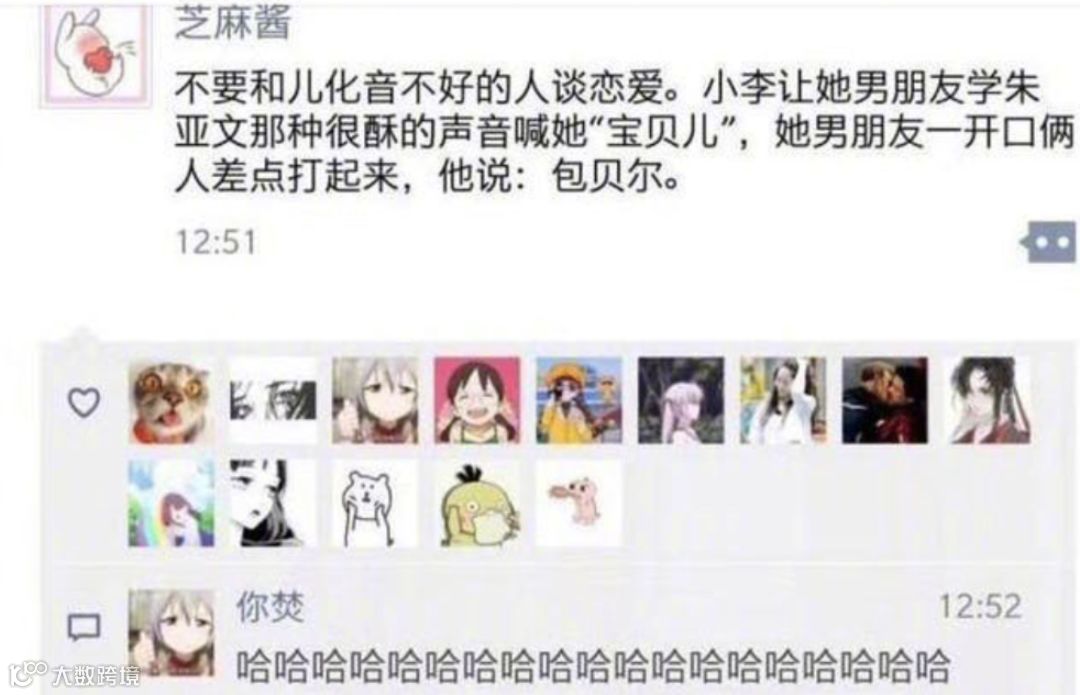This screenshot has width=1080, height=695.
Task: Open the like/comment two-dot action button
Action: coord(1048,242)
